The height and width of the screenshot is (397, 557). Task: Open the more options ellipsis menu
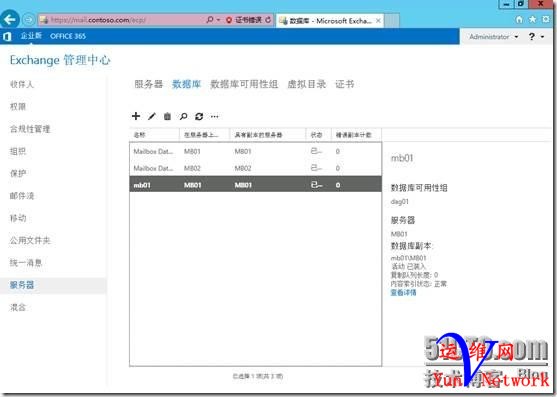pos(215,116)
